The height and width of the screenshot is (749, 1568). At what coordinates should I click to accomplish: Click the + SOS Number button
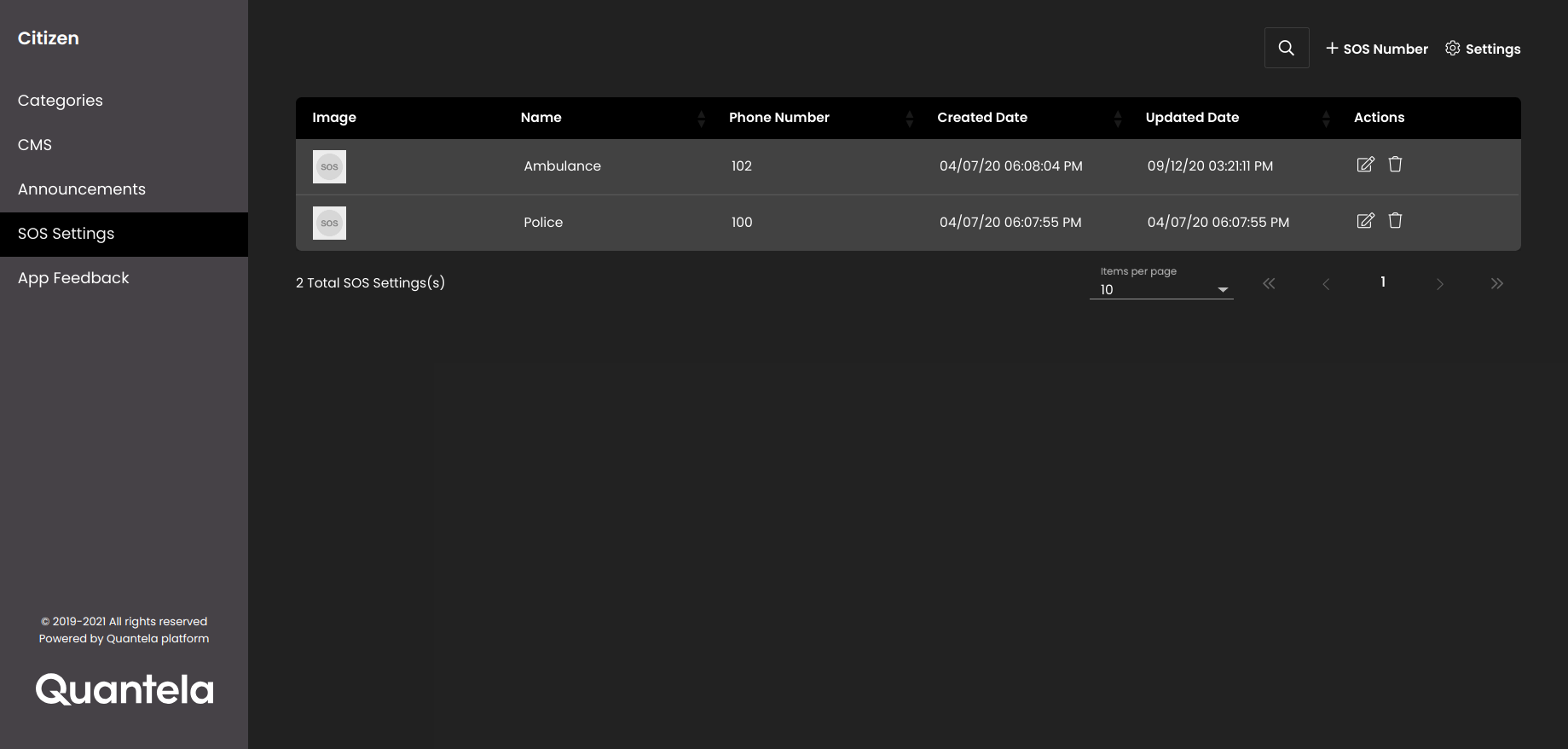1377,49
